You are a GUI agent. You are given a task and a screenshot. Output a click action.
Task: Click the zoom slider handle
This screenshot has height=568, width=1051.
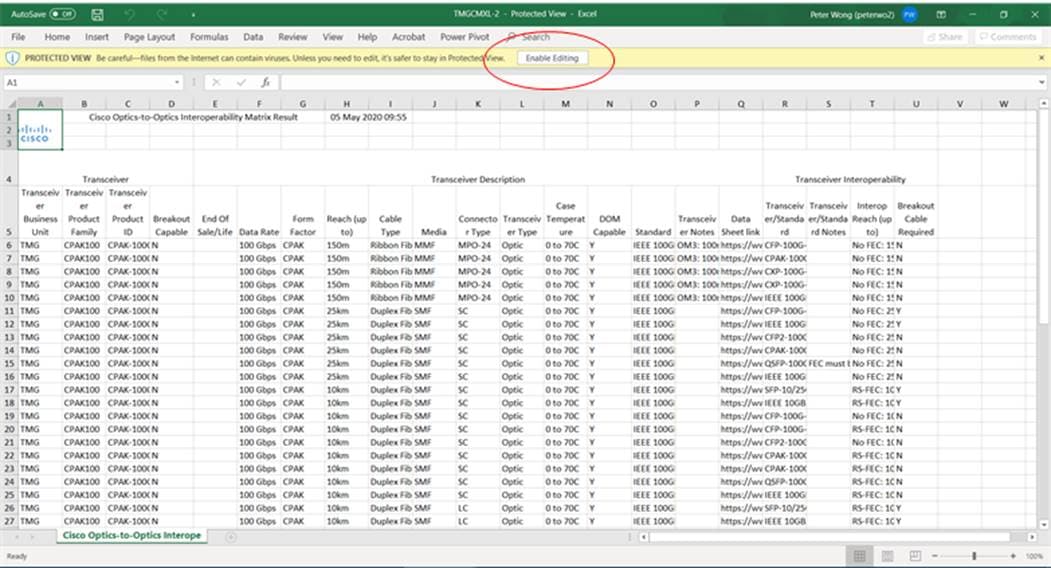tap(974, 556)
